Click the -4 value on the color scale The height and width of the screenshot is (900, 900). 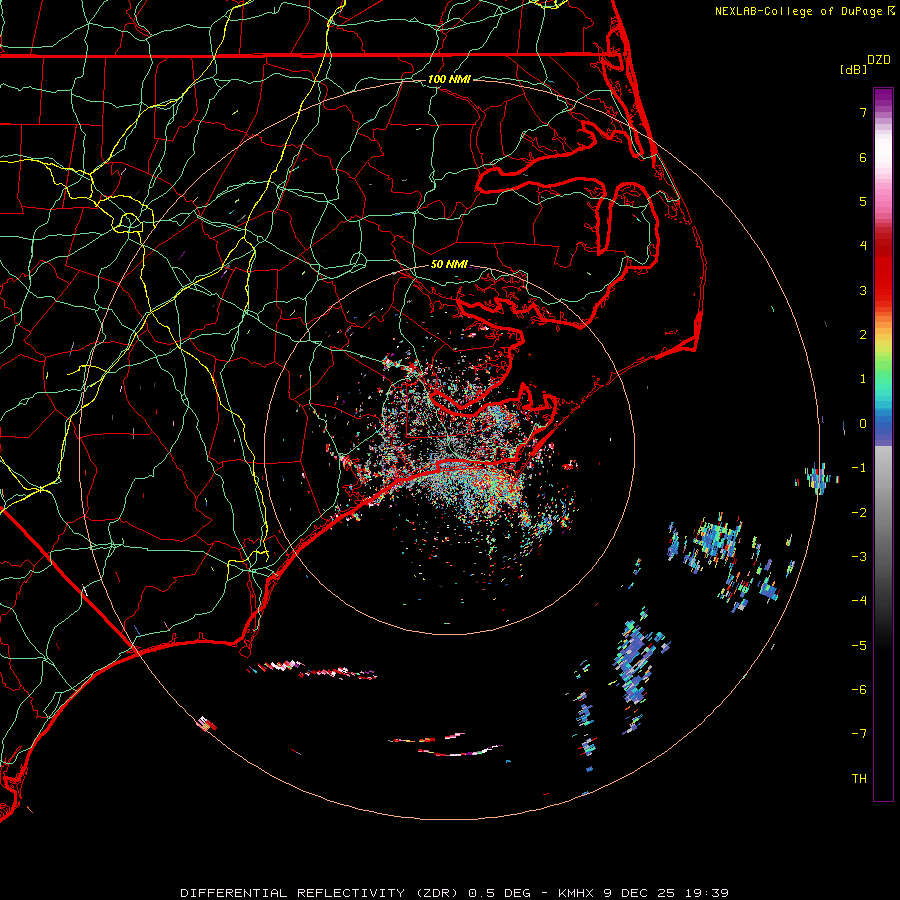click(859, 601)
